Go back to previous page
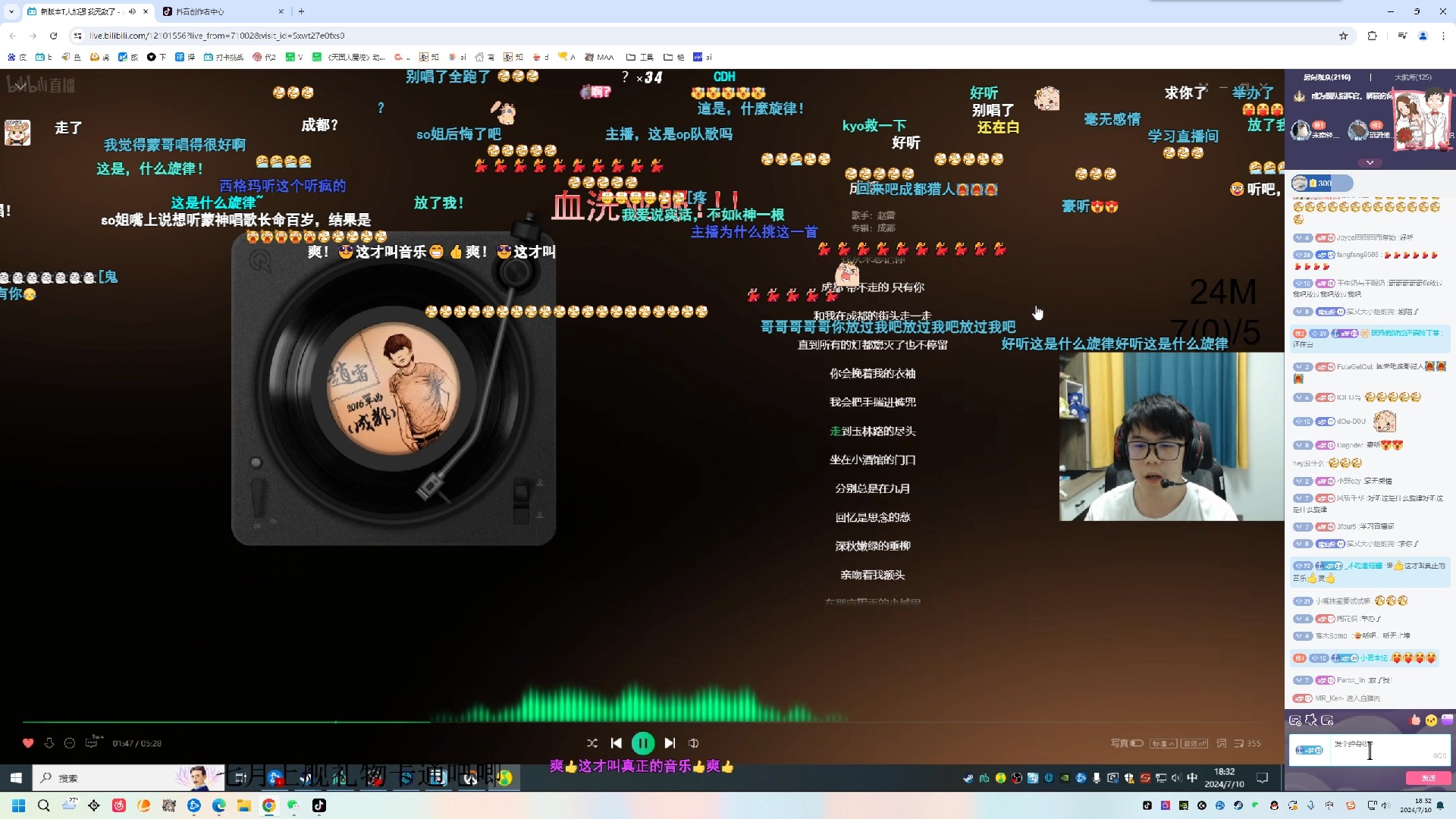Viewport: 1456px width, 819px height. point(12,36)
